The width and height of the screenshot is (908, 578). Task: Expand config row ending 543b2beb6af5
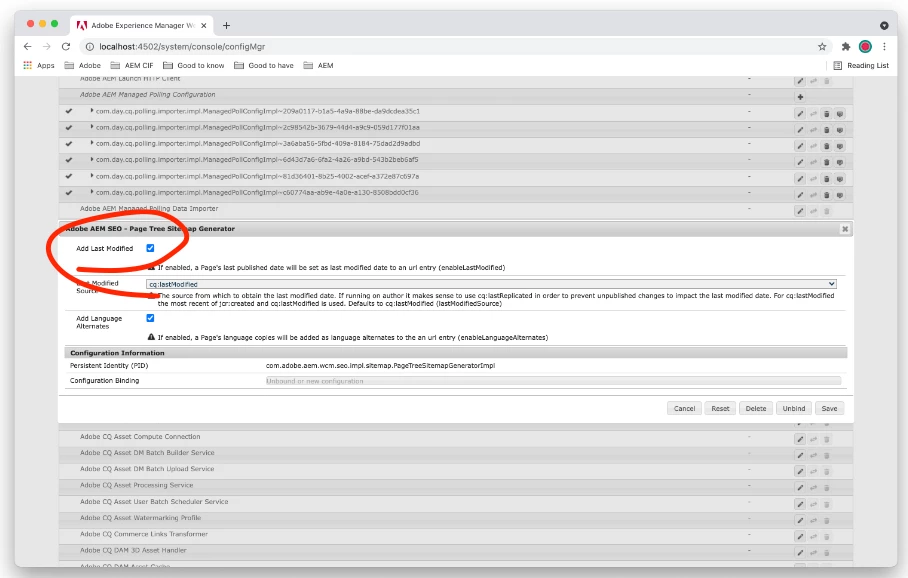91,159
